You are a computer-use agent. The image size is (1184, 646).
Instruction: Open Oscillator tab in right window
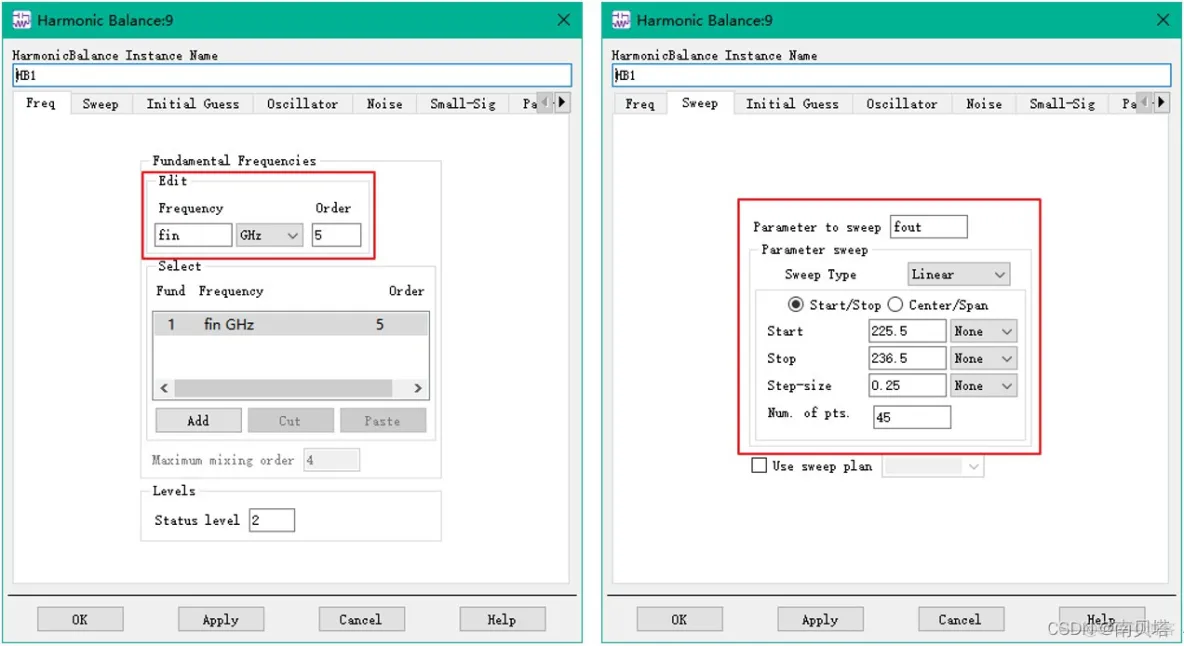[902, 104]
